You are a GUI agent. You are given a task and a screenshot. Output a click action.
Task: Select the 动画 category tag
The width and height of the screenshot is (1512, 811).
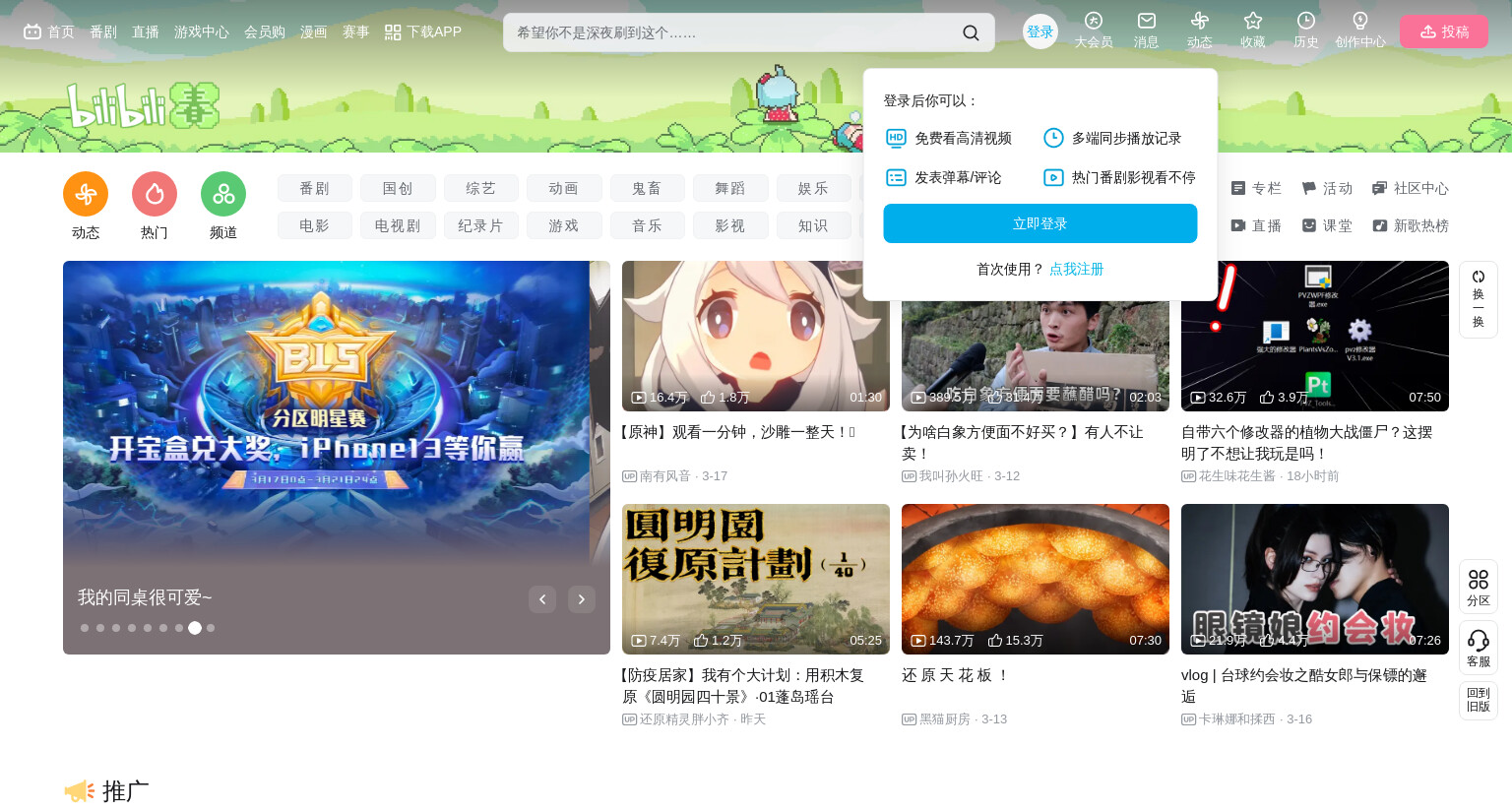[x=564, y=188]
